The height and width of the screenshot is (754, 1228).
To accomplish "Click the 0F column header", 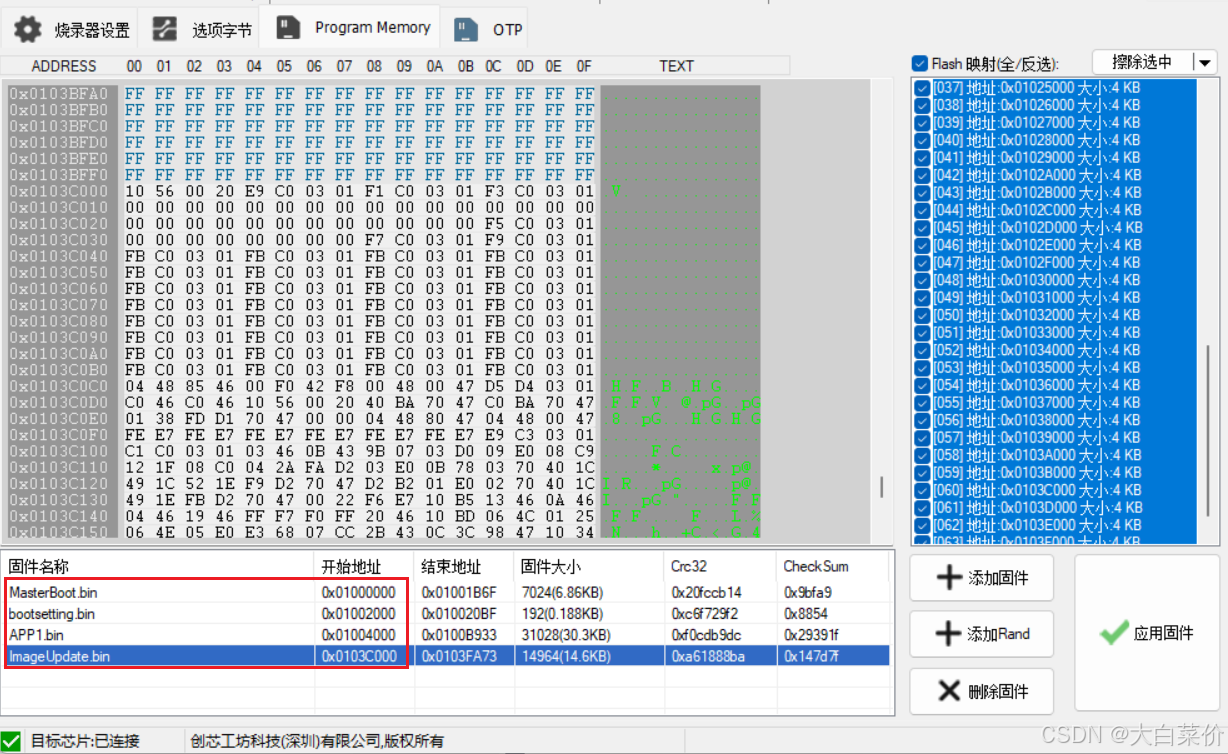I will pyautogui.click(x=584, y=66).
